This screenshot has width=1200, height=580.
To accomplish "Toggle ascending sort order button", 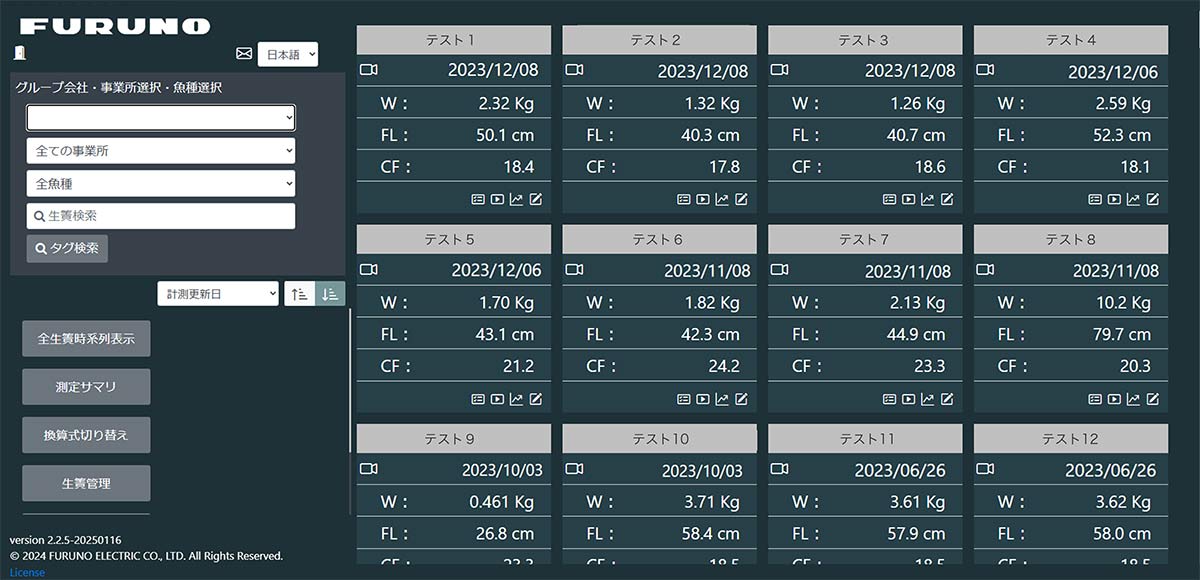I will point(299,293).
